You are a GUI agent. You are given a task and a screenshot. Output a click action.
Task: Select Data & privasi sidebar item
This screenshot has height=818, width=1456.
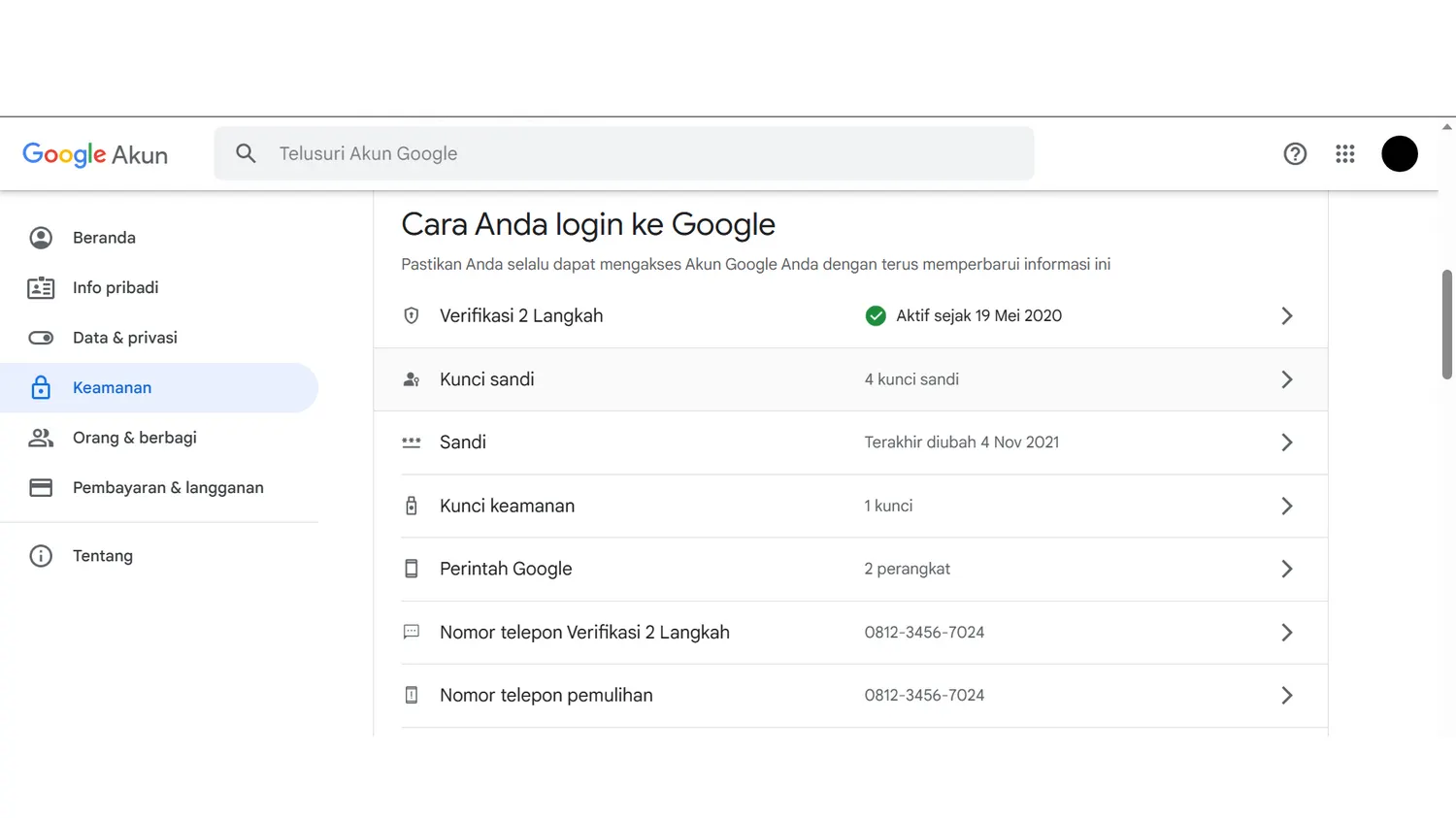[x=124, y=338]
